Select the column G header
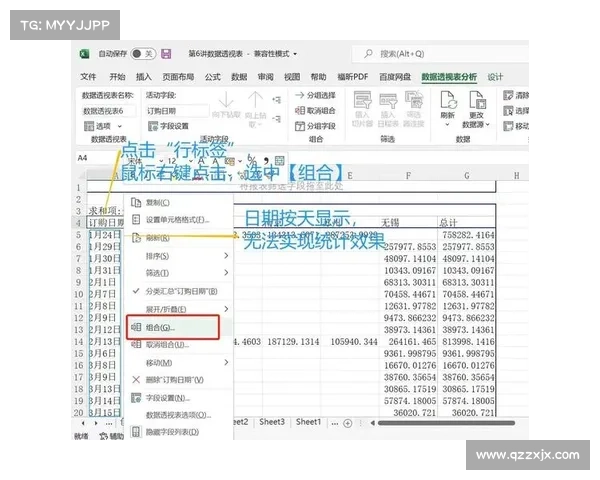Image resolution: width=600 pixels, height=480 pixels. click(467, 176)
